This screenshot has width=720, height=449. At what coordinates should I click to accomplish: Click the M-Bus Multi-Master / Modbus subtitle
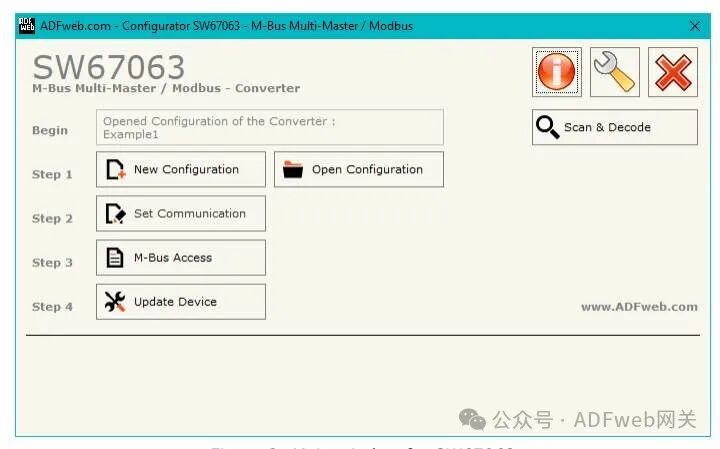[166, 88]
